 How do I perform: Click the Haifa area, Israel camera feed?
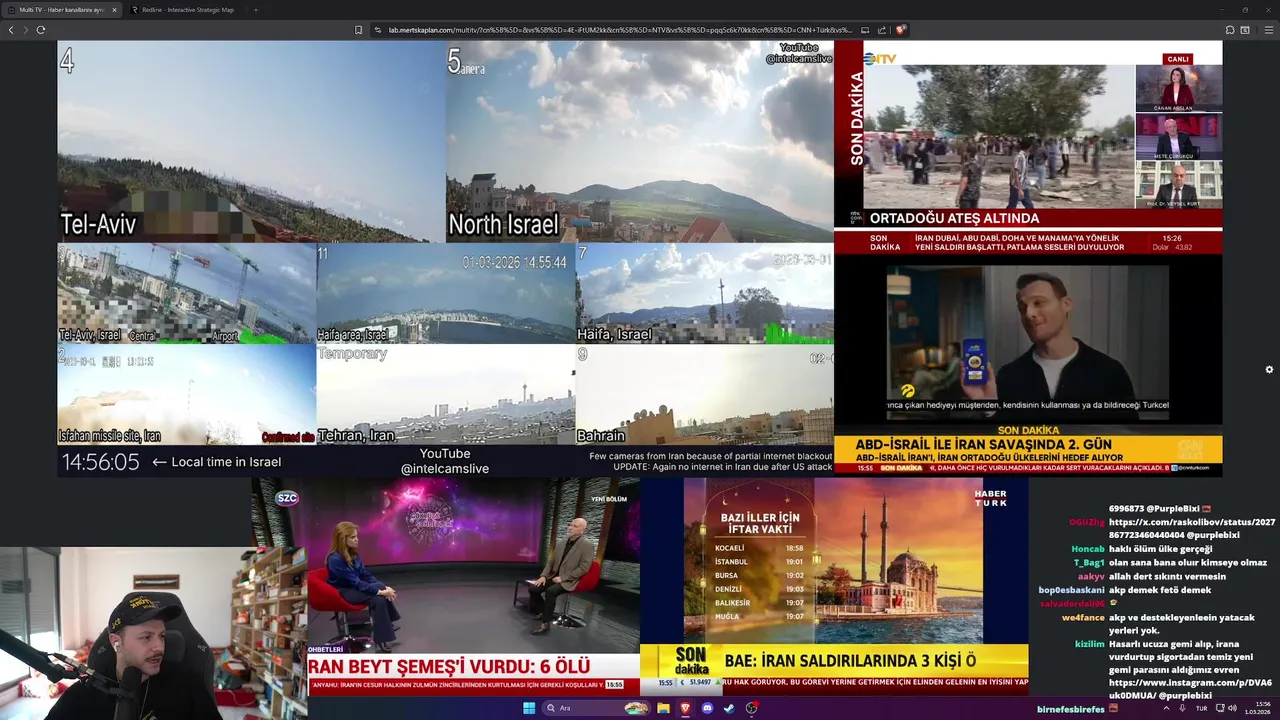pyautogui.click(x=446, y=294)
